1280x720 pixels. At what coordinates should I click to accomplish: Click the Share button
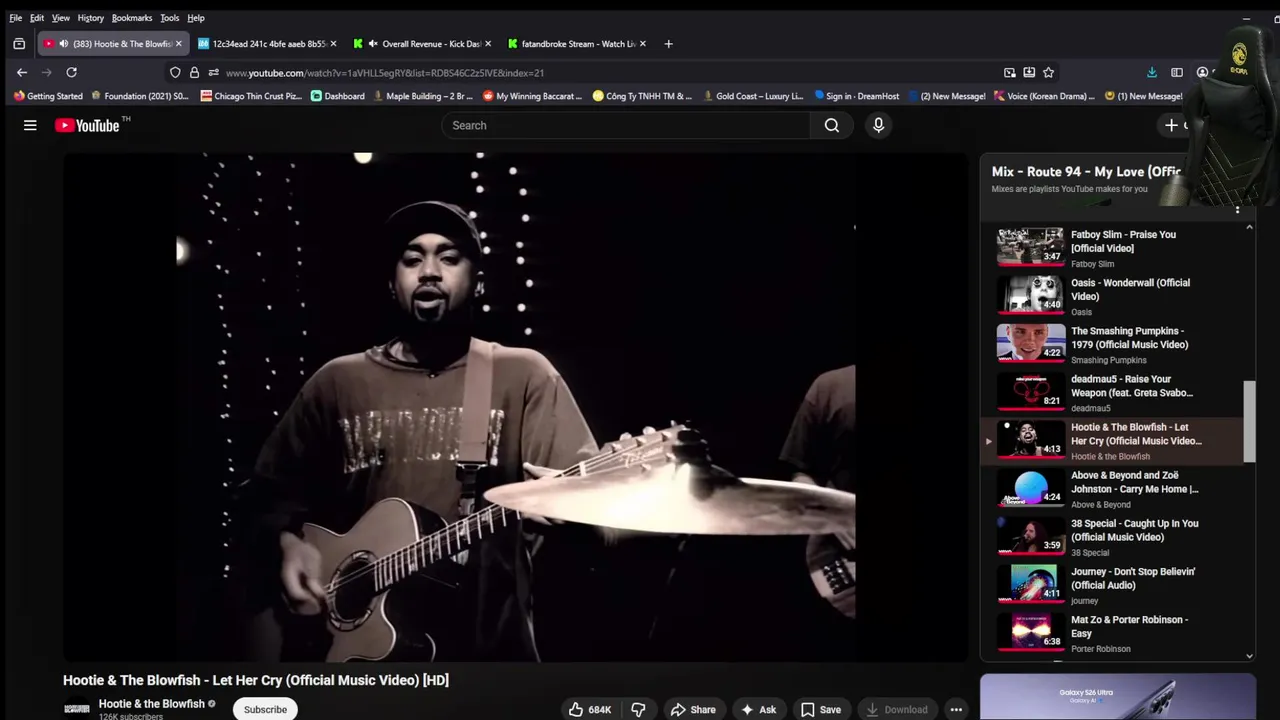[693, 709]
